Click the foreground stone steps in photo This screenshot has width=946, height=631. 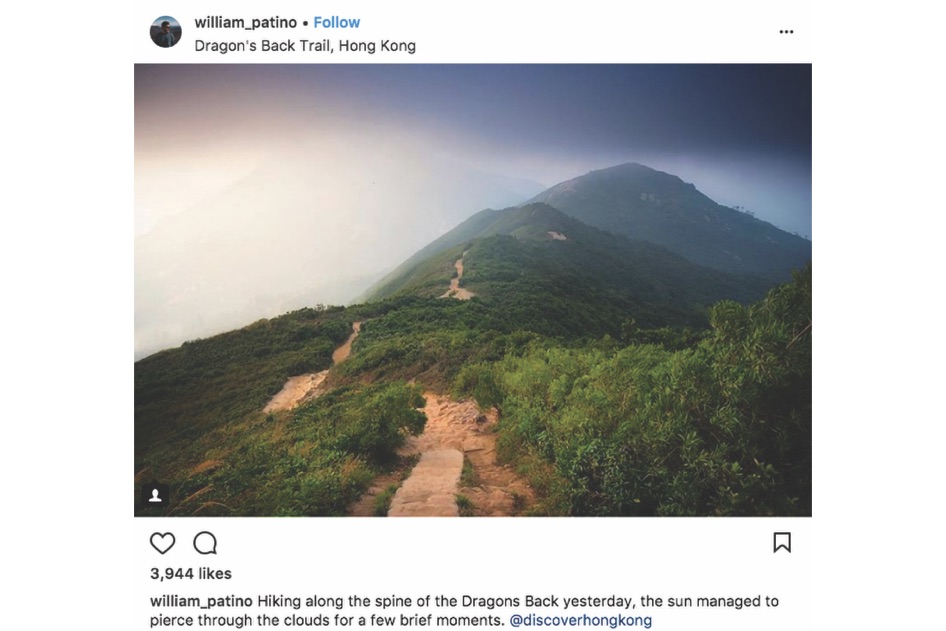[428, 481]
